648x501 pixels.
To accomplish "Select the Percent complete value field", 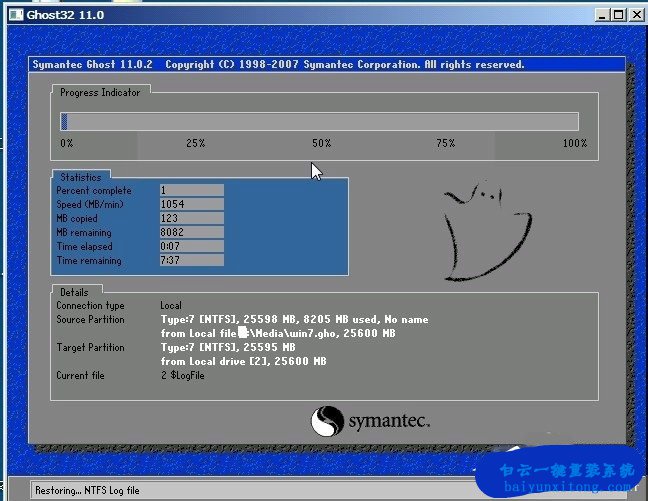I will 191,190.
